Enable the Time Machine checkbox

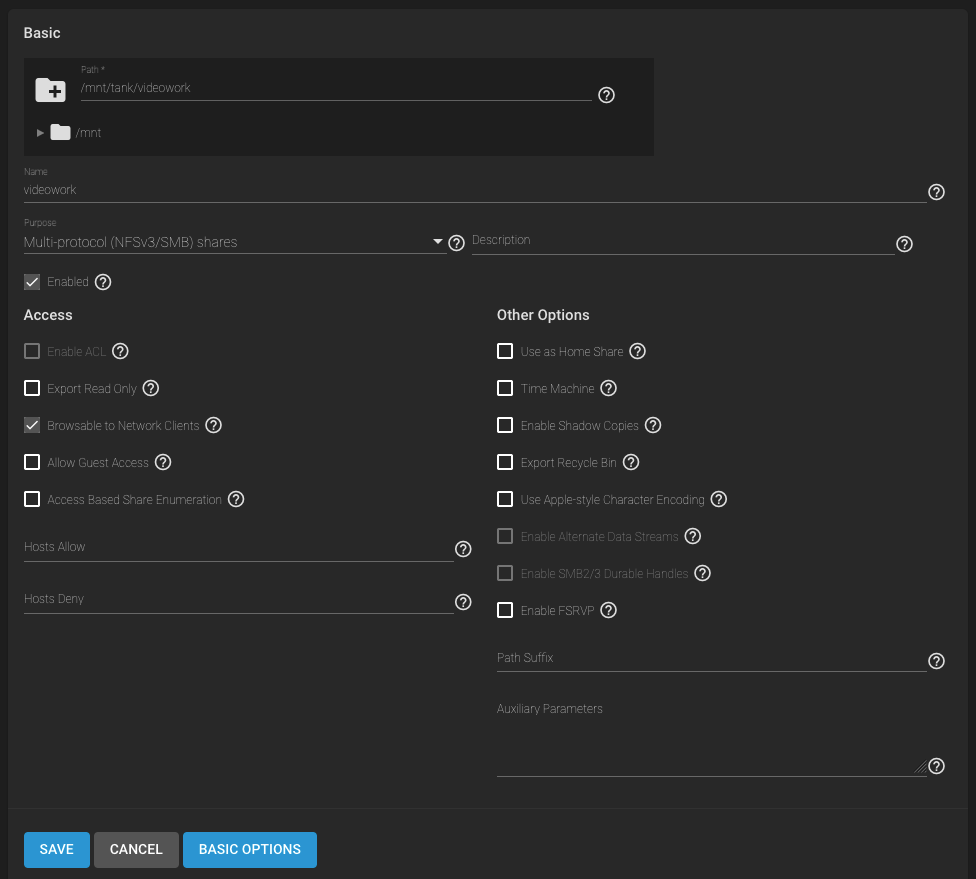(505, 388)
